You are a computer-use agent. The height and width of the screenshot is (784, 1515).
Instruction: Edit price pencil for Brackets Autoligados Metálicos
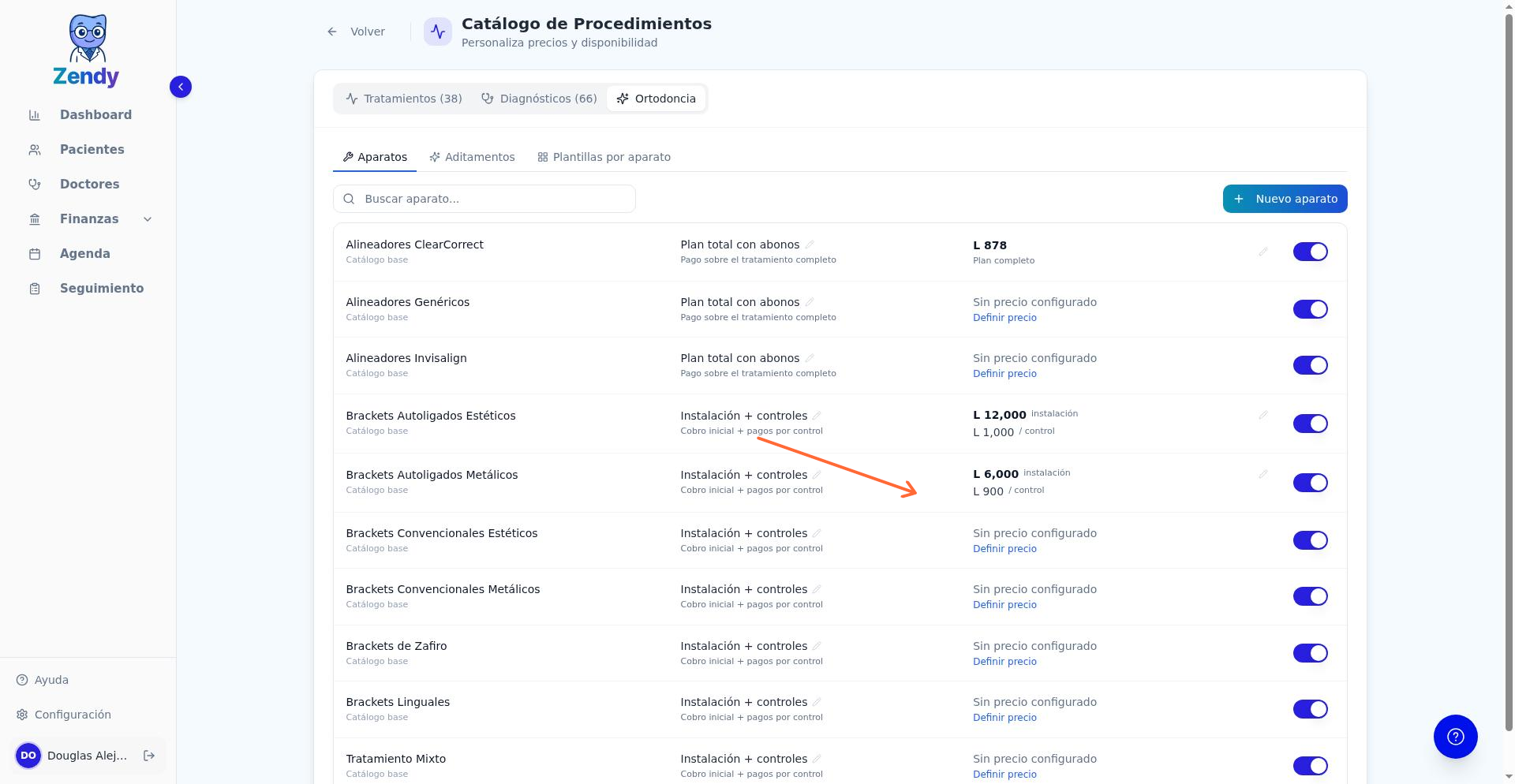pos(1262,474)
